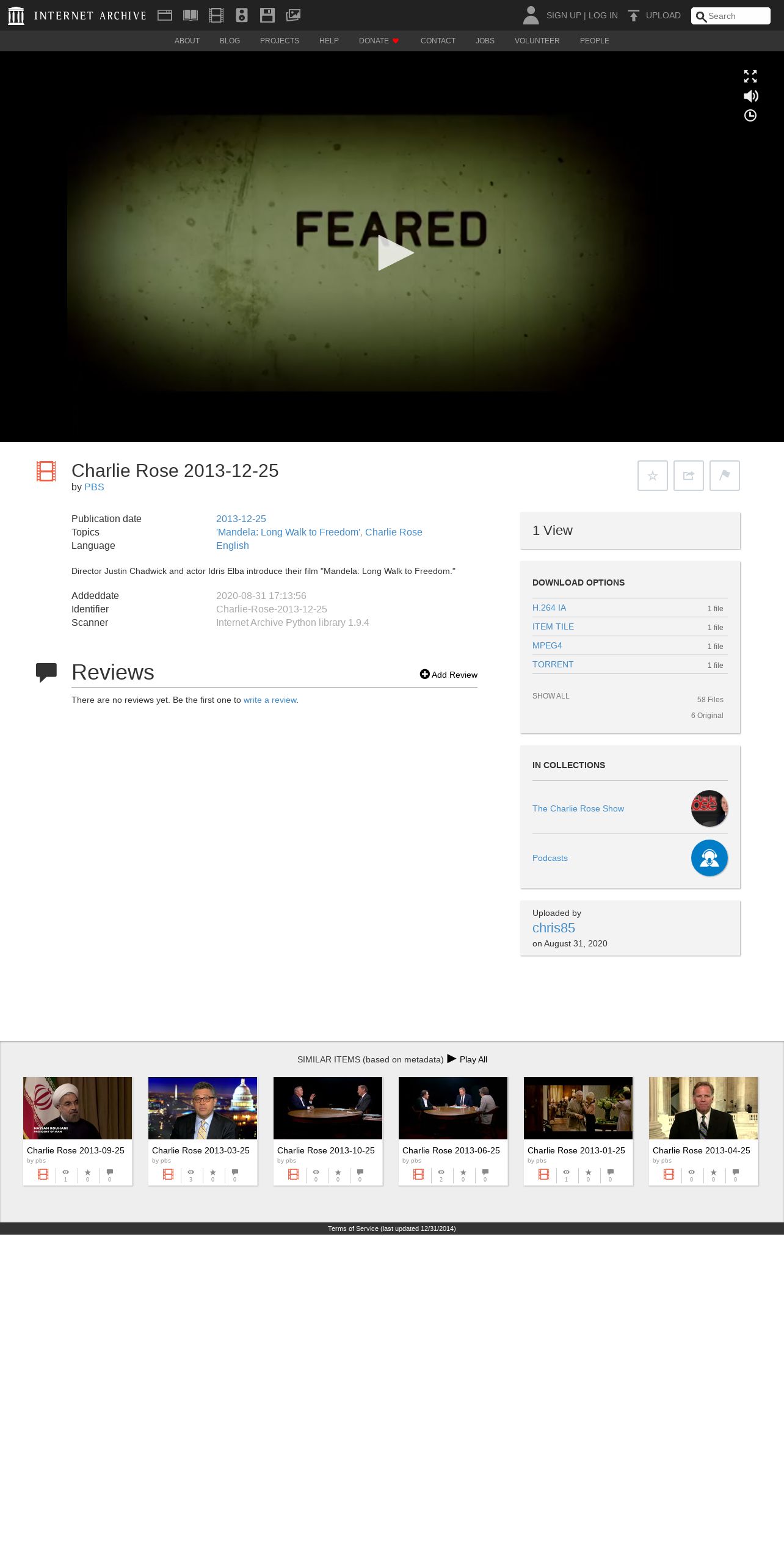Click the 'write a review' link

(270, 700)
